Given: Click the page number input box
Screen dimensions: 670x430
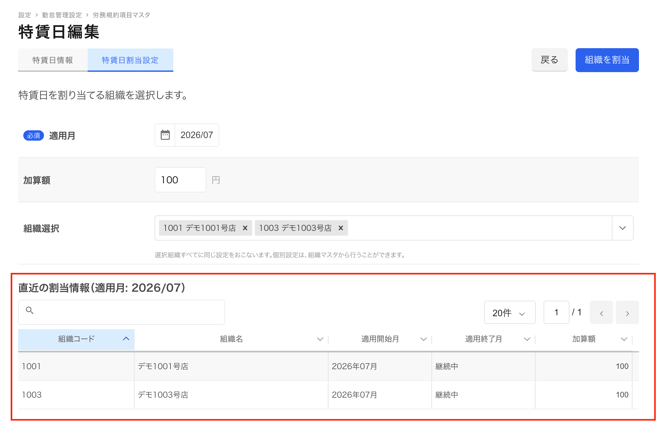Looking at the screenshot, I should (x=556, y=312).
